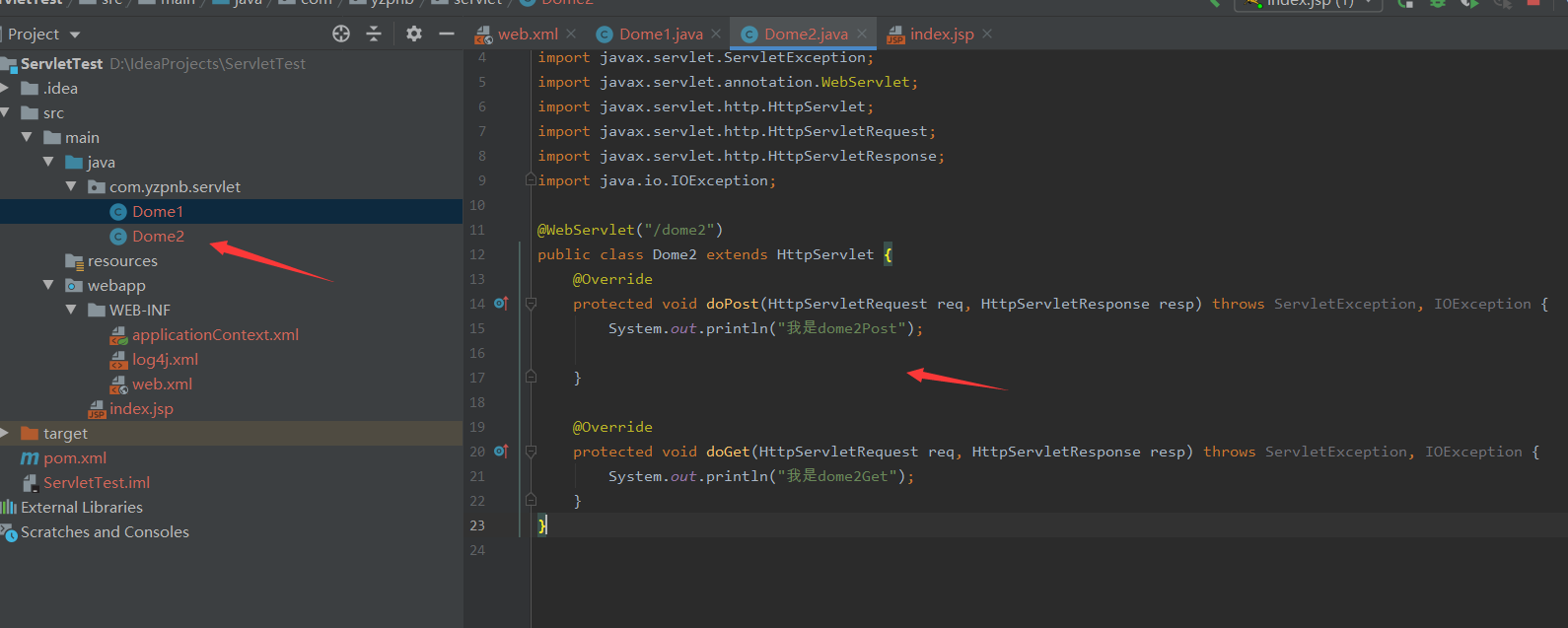
Task: Toggle fold end marker at line 22
Action: coord(531,500)
